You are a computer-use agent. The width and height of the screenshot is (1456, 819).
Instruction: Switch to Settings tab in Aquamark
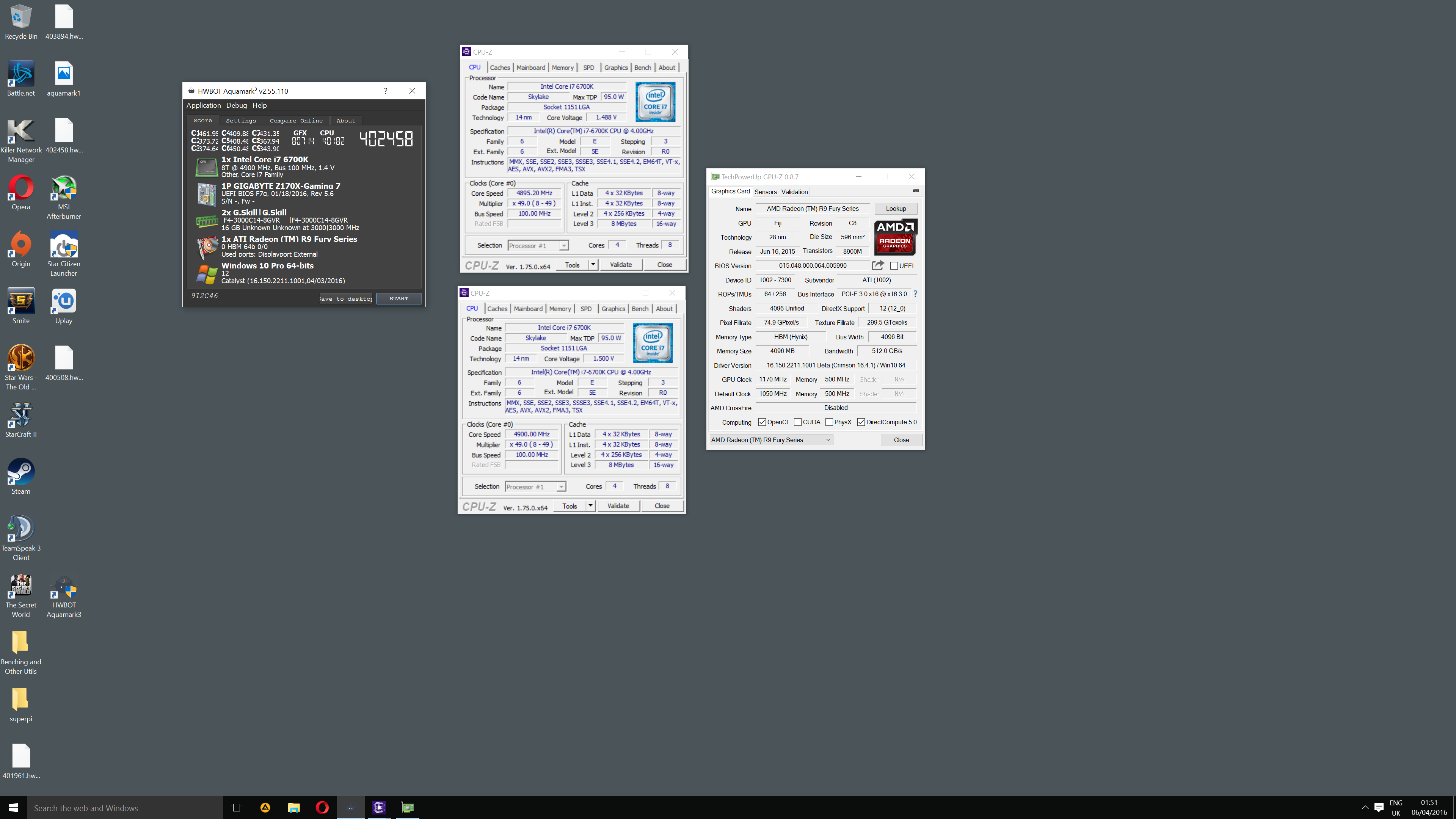click(241, 121)
